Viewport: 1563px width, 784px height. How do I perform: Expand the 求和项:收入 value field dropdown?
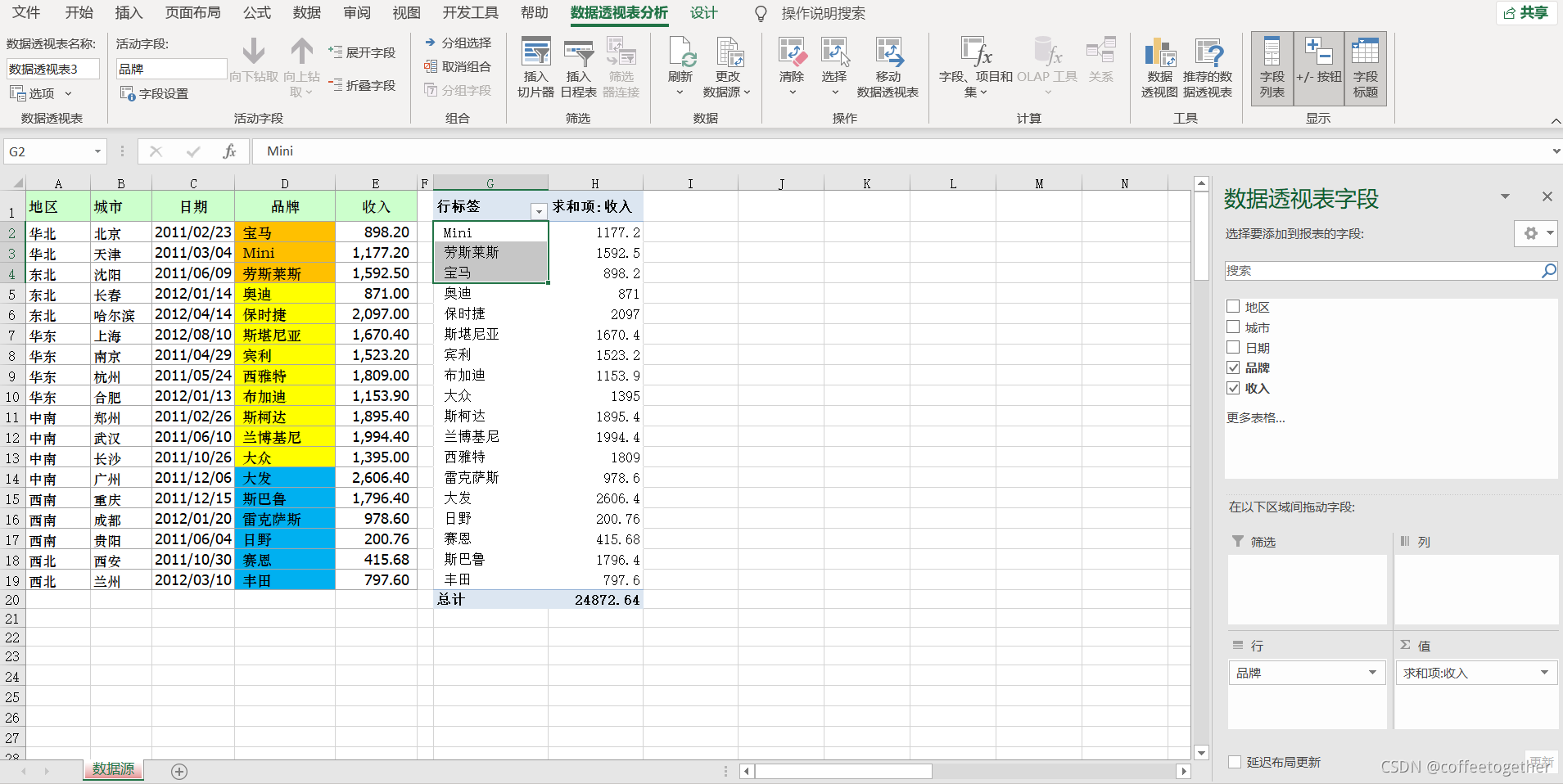pyautogui.click(x=1544, y=673)
